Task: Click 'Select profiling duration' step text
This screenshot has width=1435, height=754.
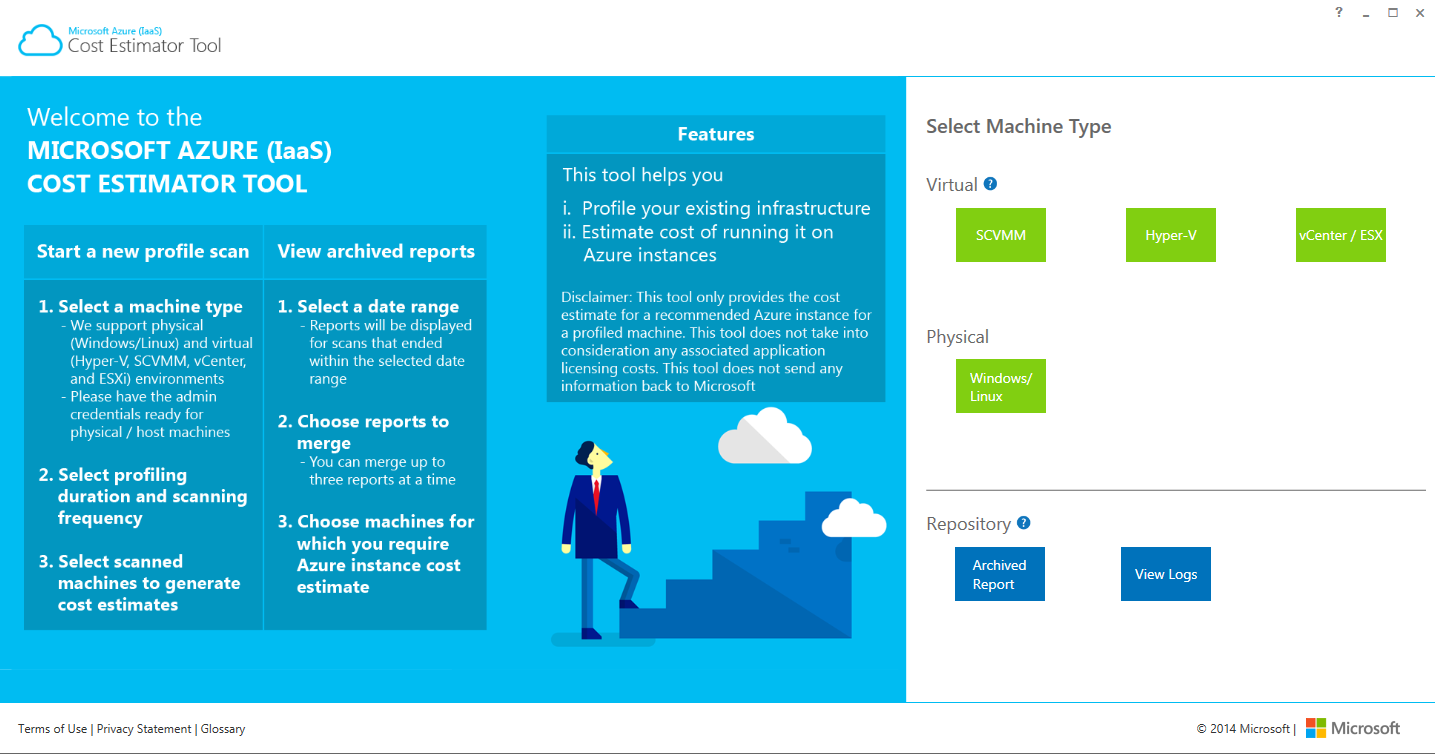Action: [x=143, y=496]
